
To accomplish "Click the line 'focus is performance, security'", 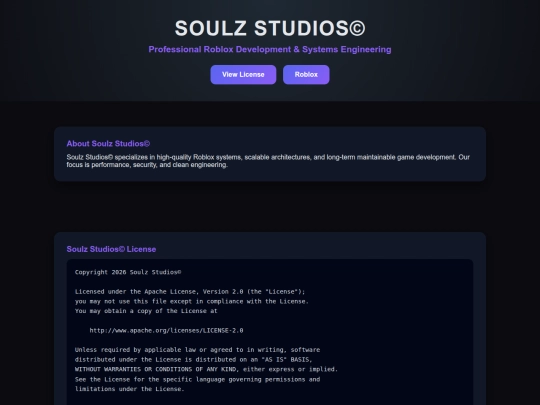I will 147,165.
